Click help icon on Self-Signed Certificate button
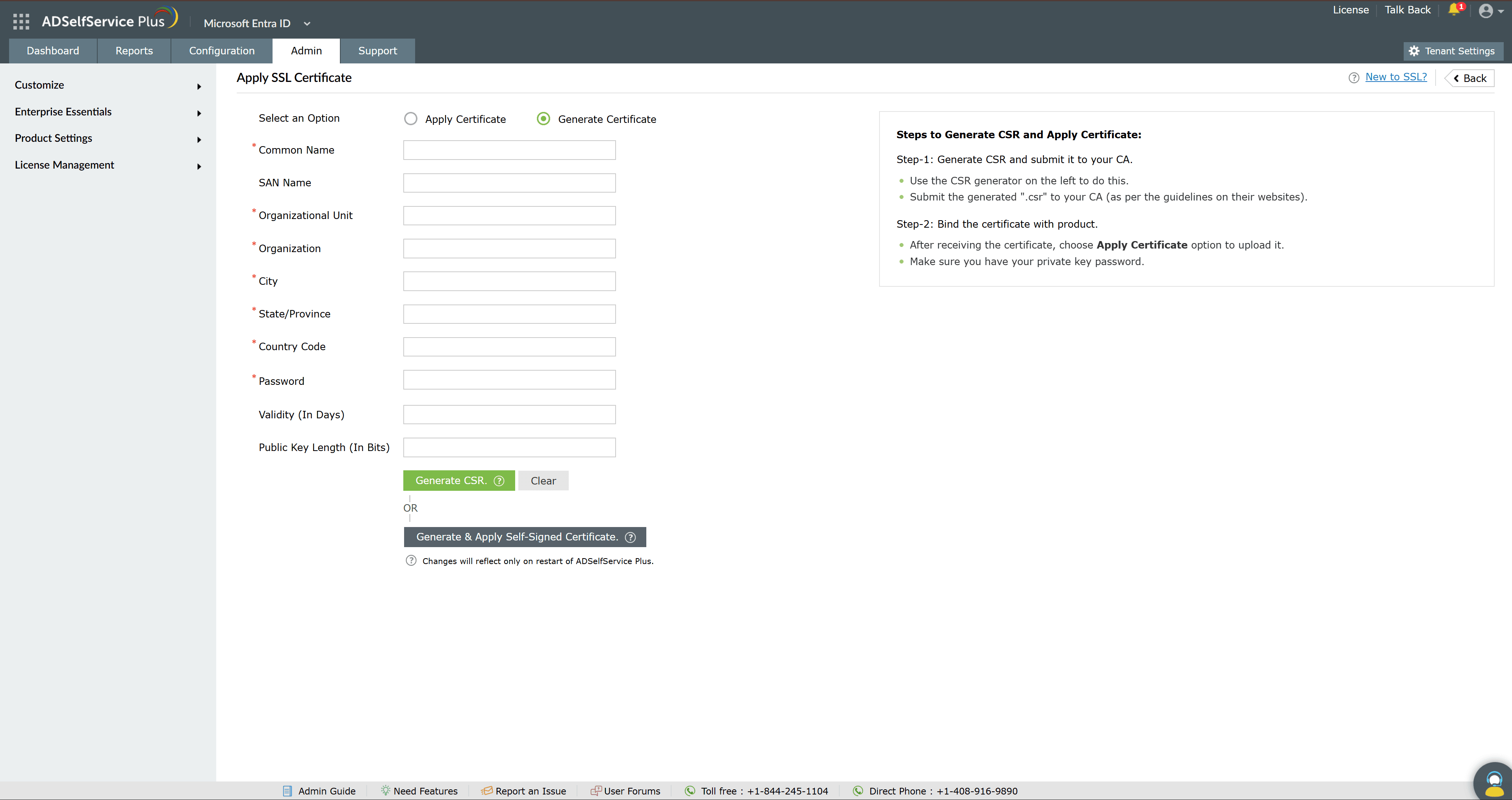Viewport: 1512px width, 800px height. 631,537
